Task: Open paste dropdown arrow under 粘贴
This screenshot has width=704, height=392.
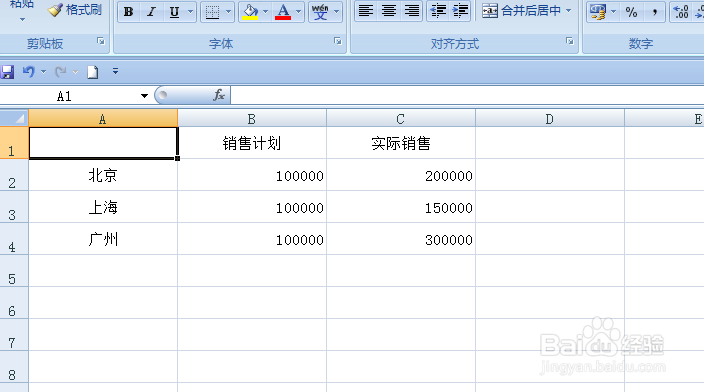Action: tap(22, 20)
